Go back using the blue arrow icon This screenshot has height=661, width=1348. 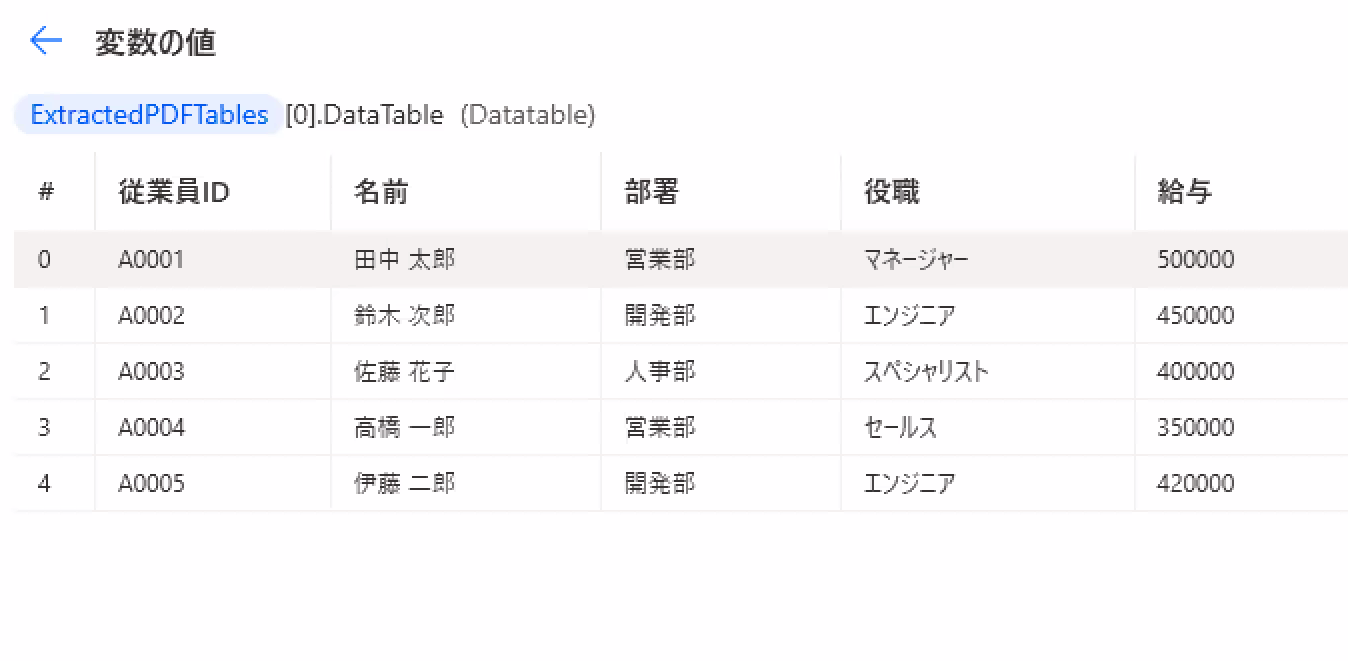pyautogui.click(x=46, y=41)
